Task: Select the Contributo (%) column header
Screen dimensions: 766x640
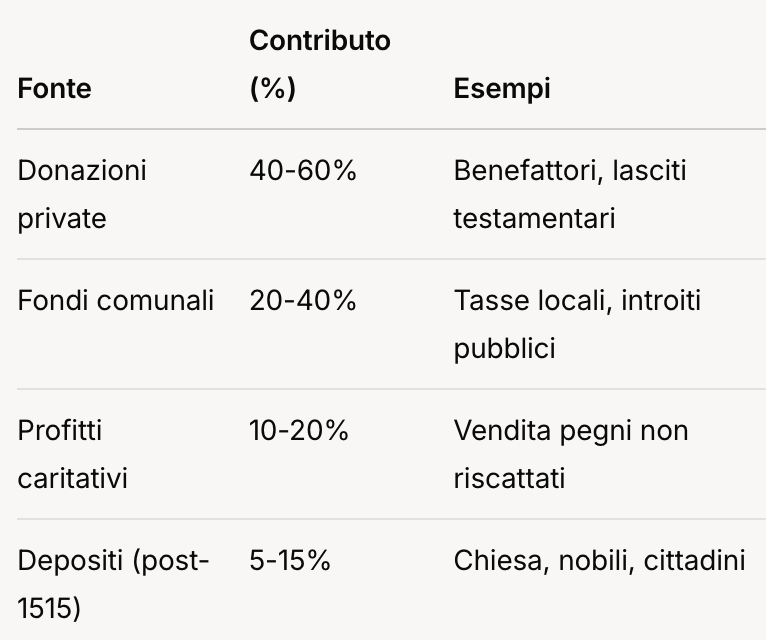Action: coord(319,65)
